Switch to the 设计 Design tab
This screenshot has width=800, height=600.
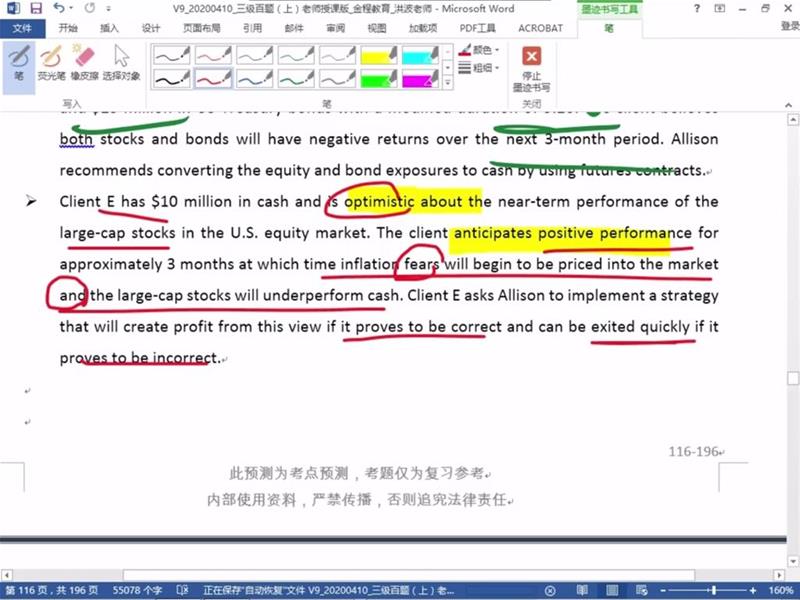[151, 29]
